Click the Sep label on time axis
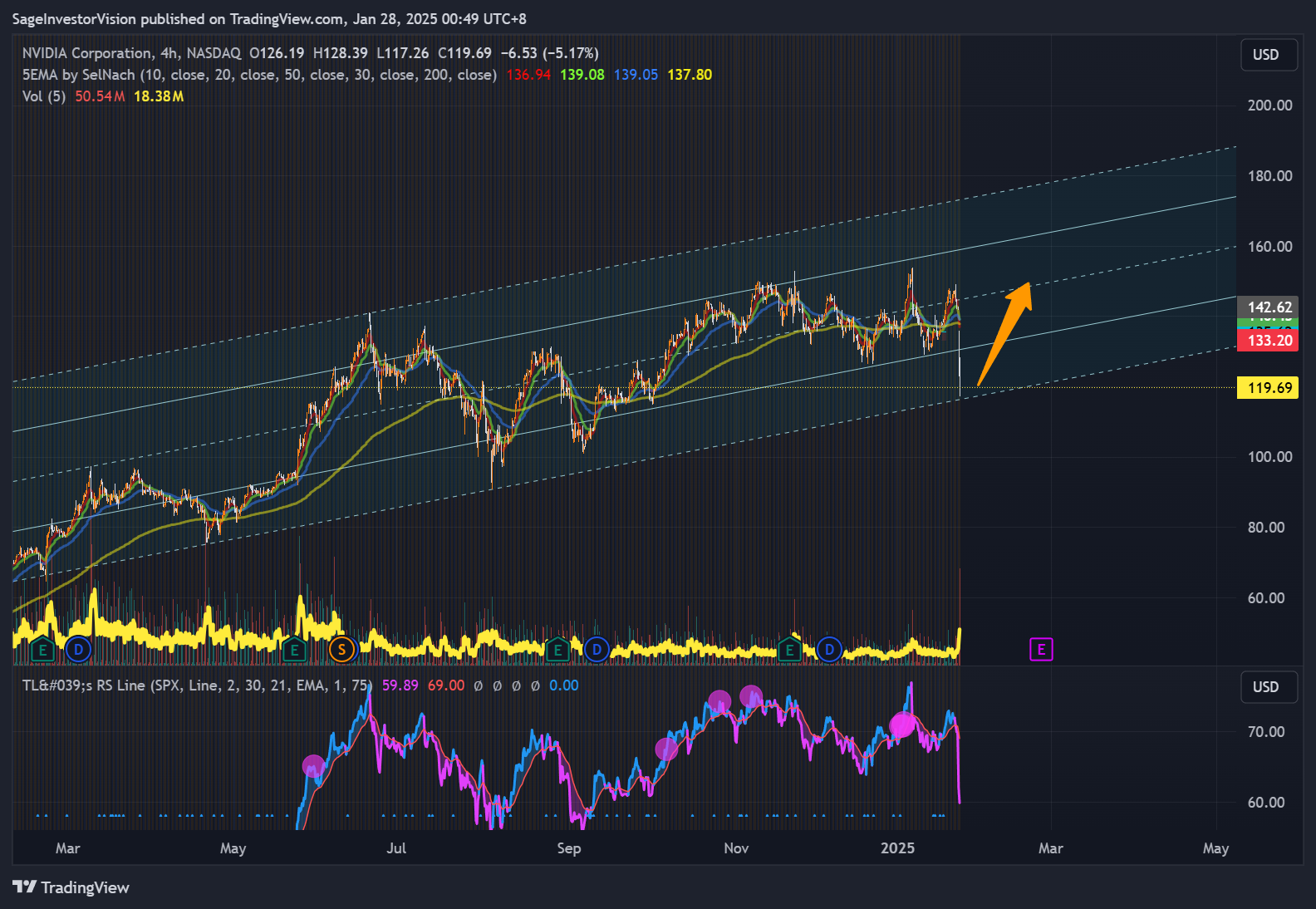1316x909 pixels. pyautogui.click(x=569, y=848)
